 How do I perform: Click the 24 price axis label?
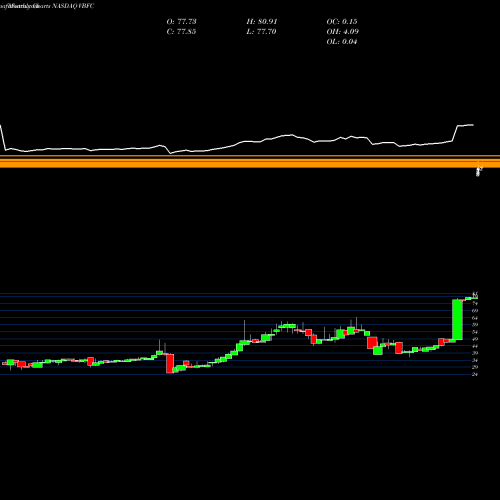coord(475,375)
